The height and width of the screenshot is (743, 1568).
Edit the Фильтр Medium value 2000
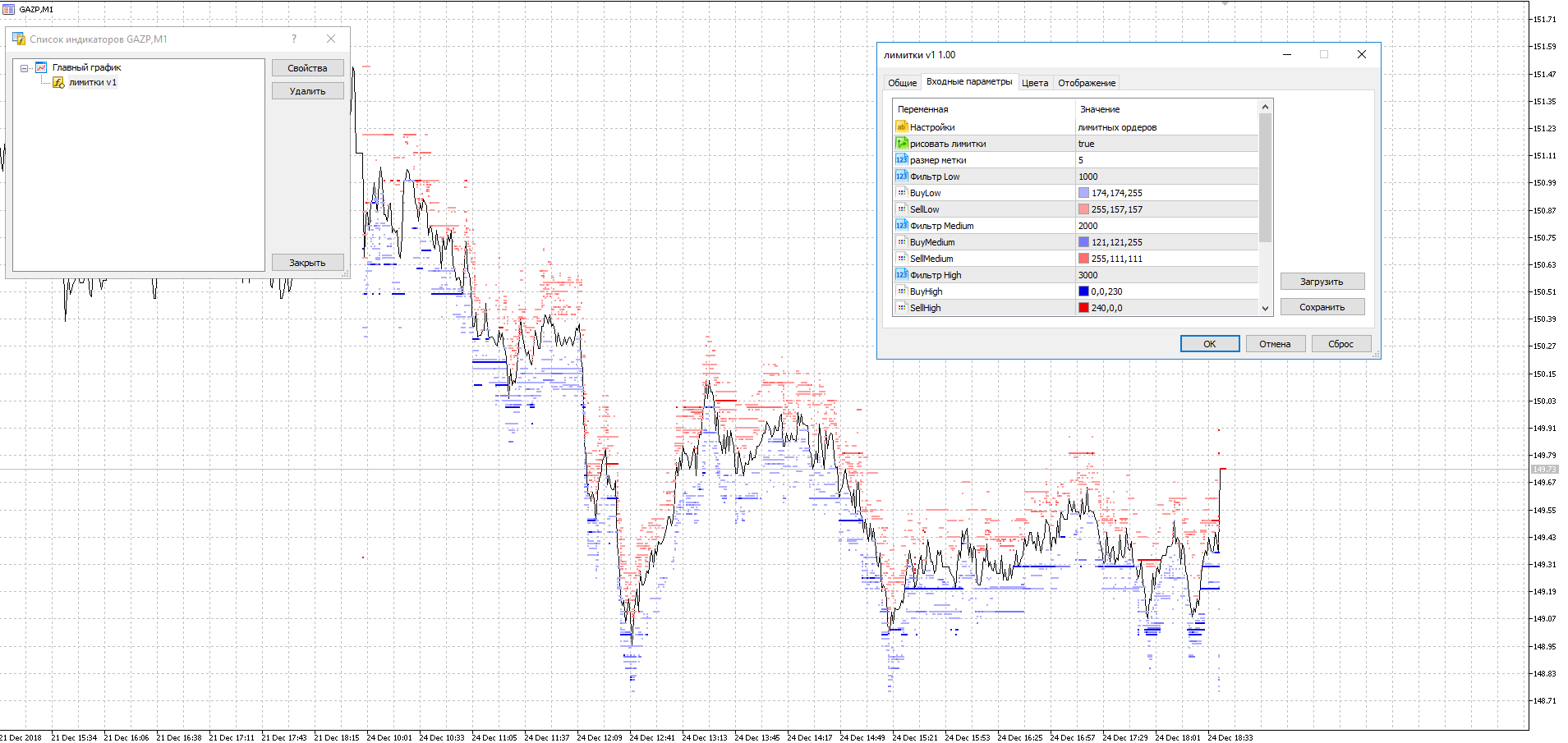pos(1166,226)
